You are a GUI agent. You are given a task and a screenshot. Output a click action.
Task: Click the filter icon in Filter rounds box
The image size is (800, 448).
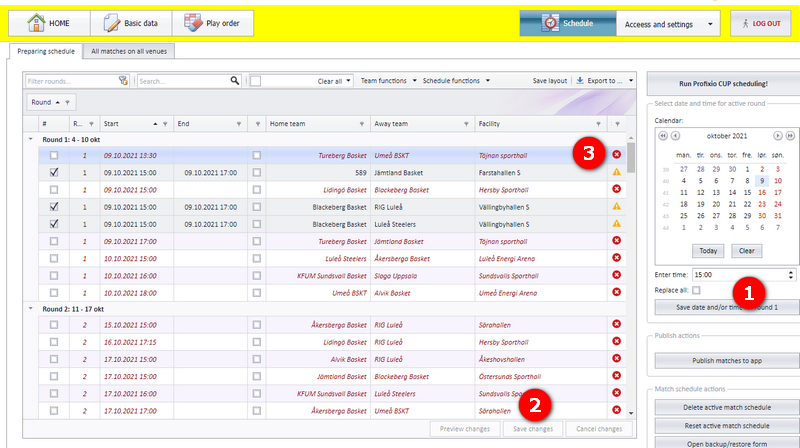pyautogui.click(x=123, y=81)
